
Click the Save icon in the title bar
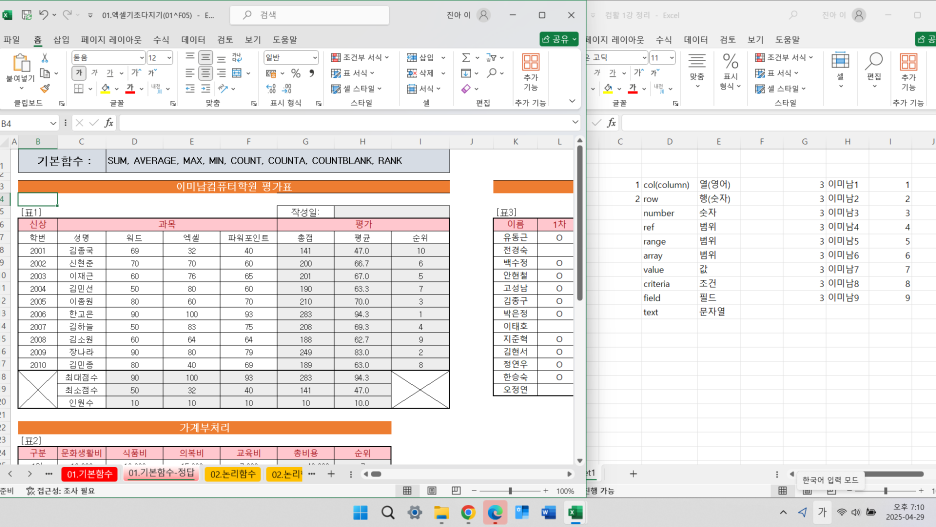[27, 15]
